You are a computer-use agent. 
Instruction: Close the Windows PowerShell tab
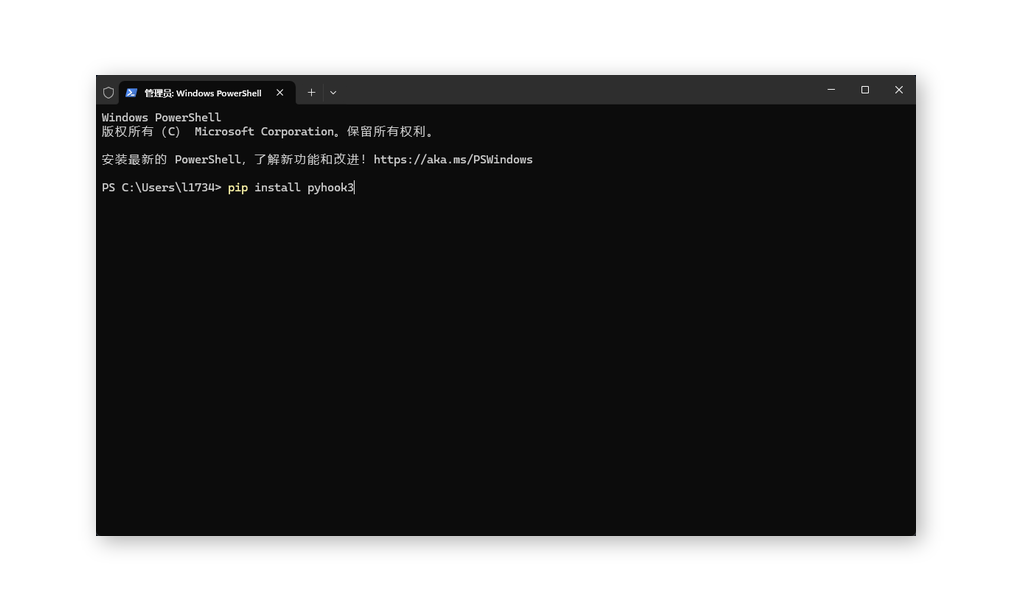point(279,93)
